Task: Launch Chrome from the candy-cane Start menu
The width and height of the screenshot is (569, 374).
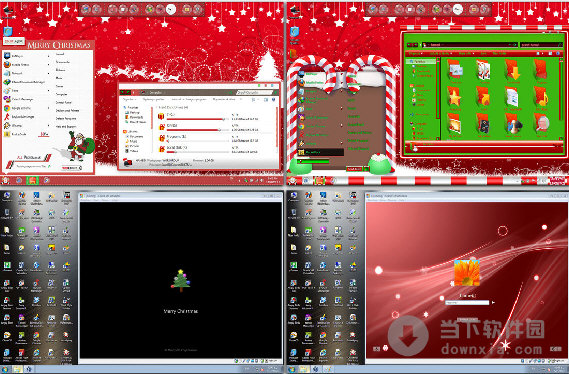Action: click(313, 126)
